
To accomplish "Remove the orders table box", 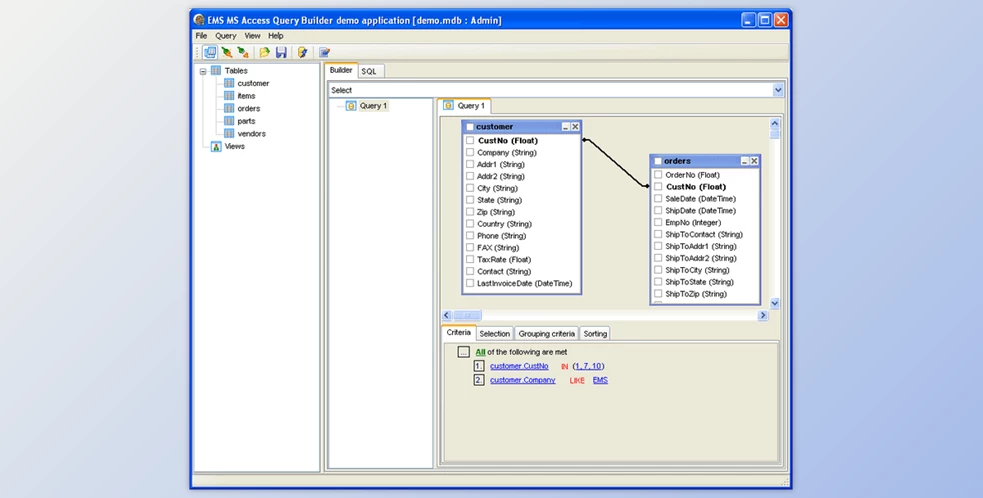I will point(754,161).
